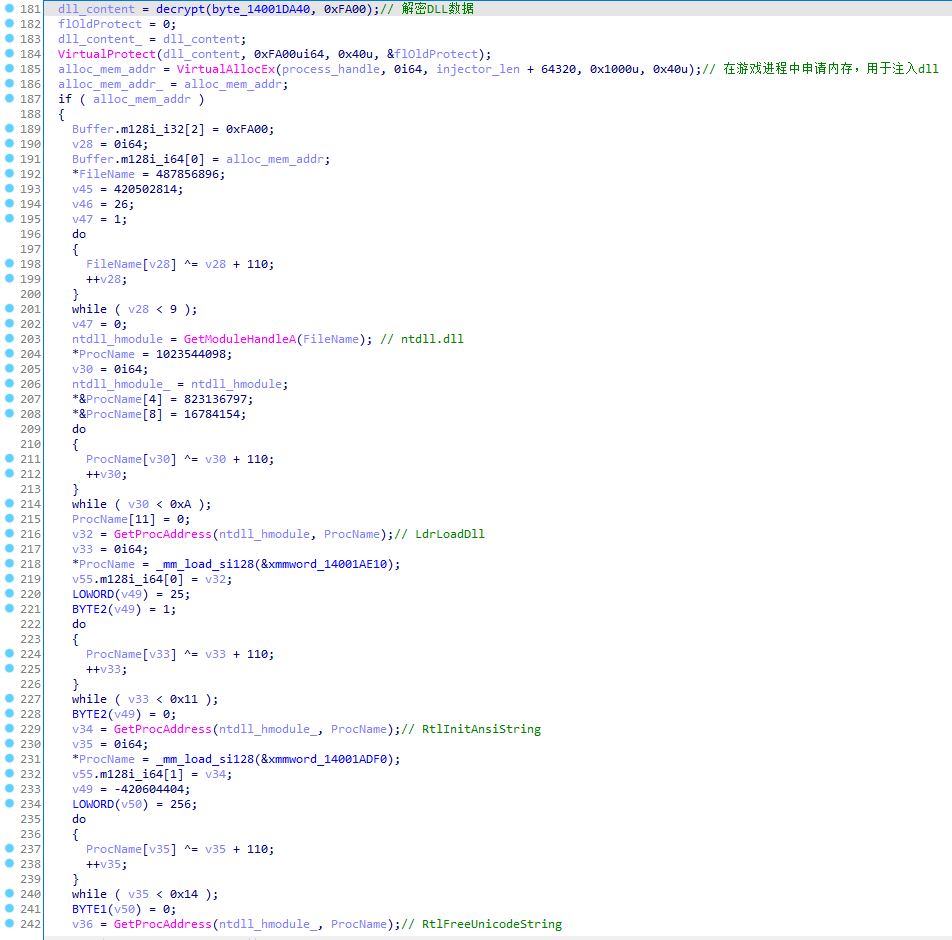Select 0xFA00 value on line 189
952x940 pixels.
246,129
